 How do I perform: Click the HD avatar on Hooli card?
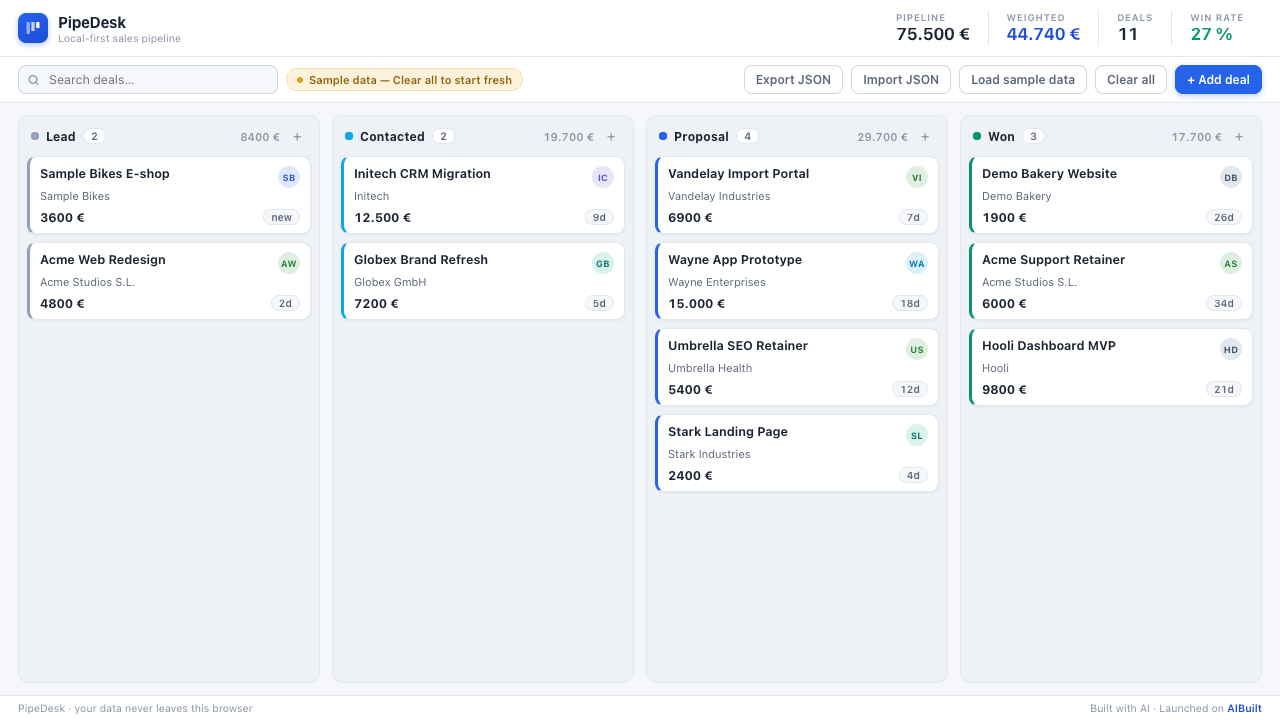(1231, 349)
